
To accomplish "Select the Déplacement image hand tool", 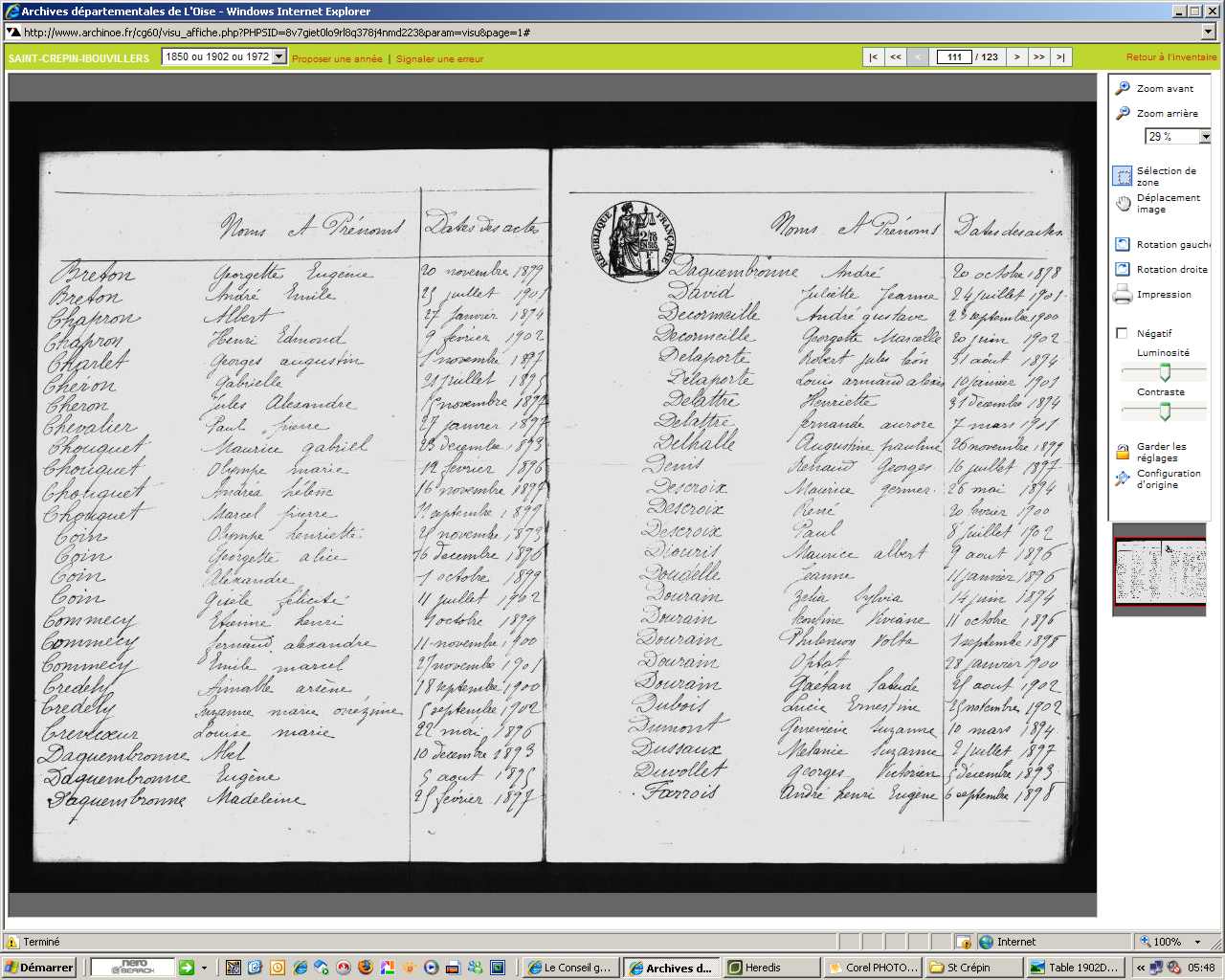I will point(1123,203).
